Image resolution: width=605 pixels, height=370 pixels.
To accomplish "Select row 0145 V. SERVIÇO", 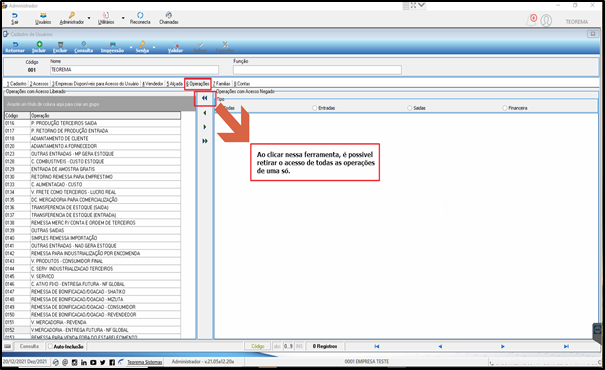I will tap(92, 276).
